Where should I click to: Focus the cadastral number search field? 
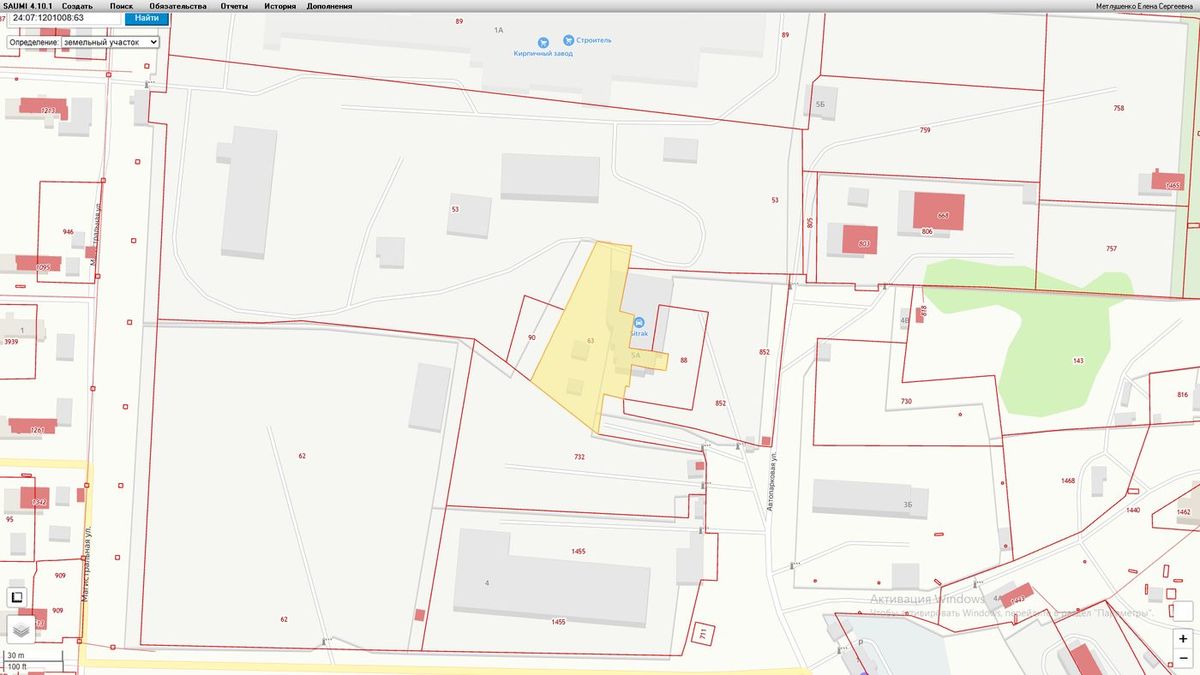(x=65, y=18)
